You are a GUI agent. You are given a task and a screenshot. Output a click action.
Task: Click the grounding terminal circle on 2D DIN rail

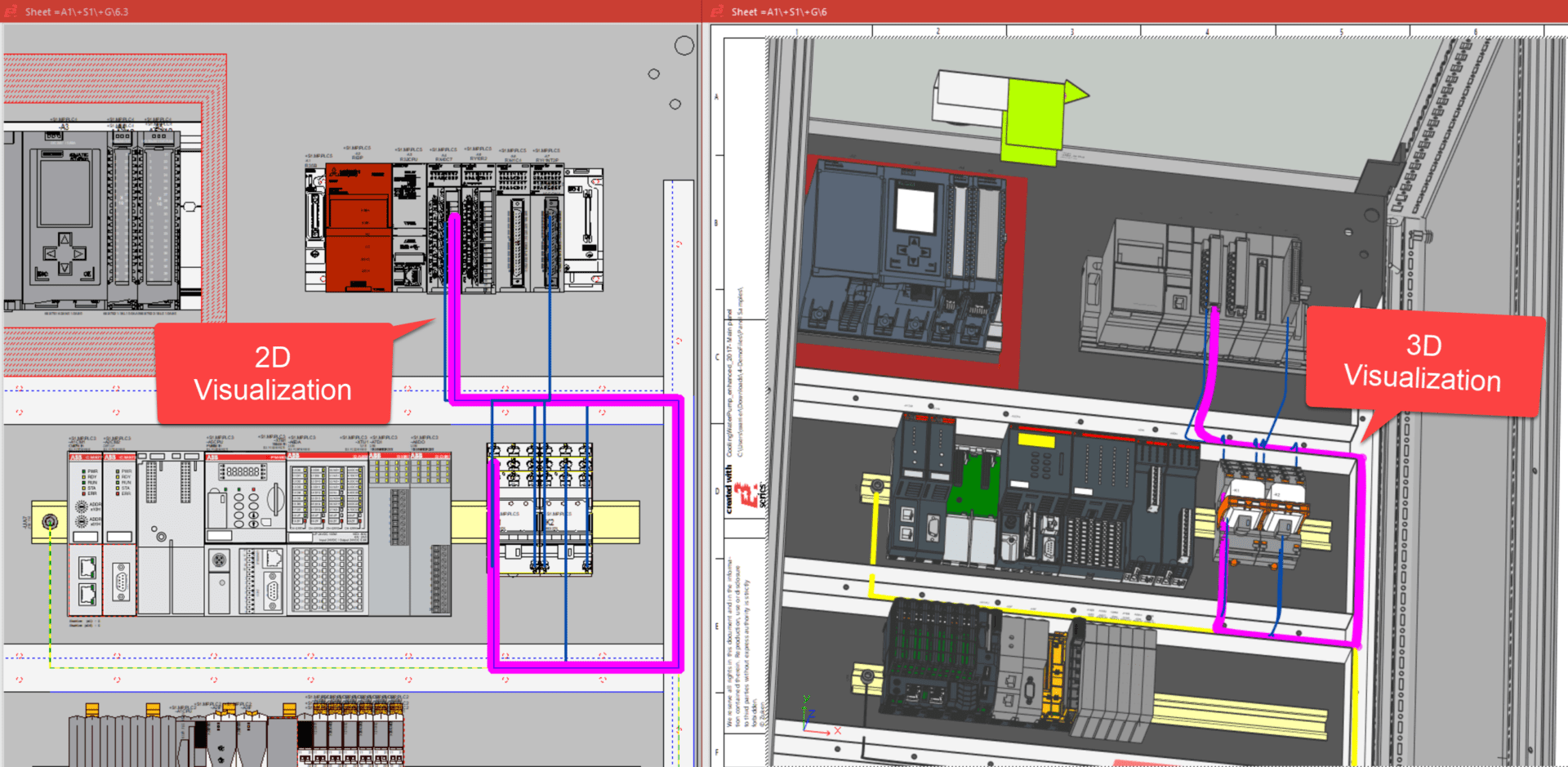point(50,521)
